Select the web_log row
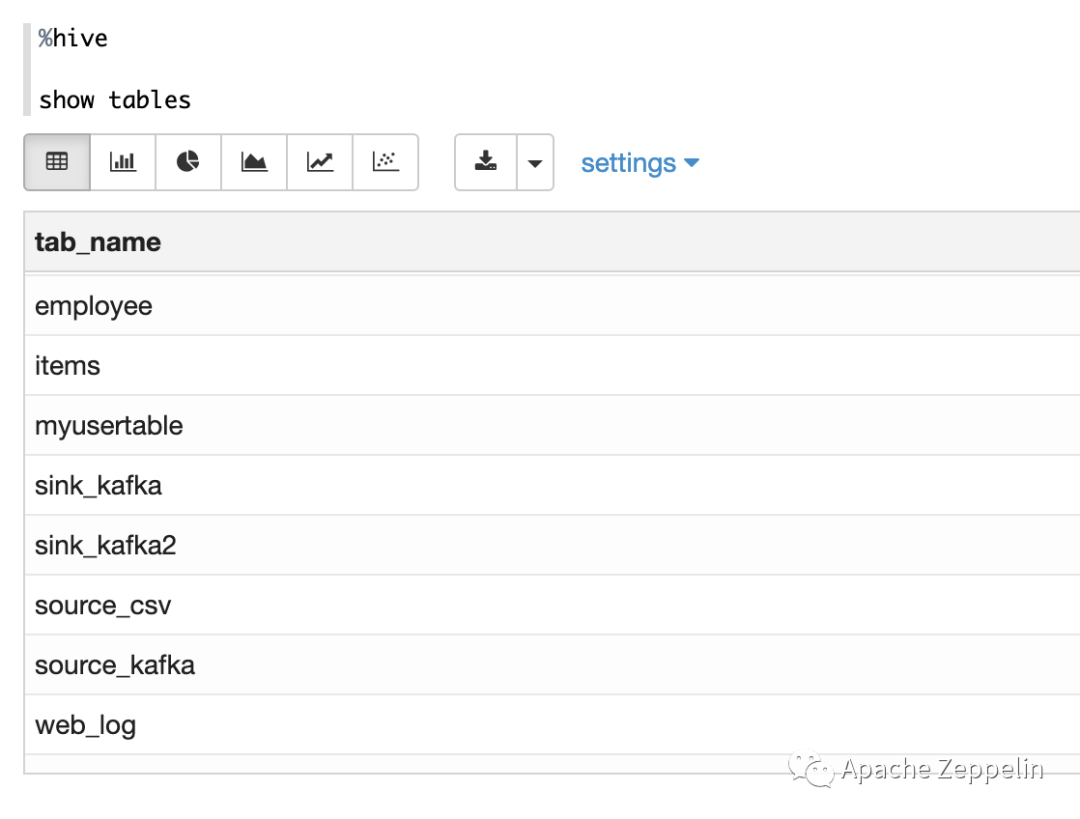The image size is (1080, 819). [x=552, y=725]
